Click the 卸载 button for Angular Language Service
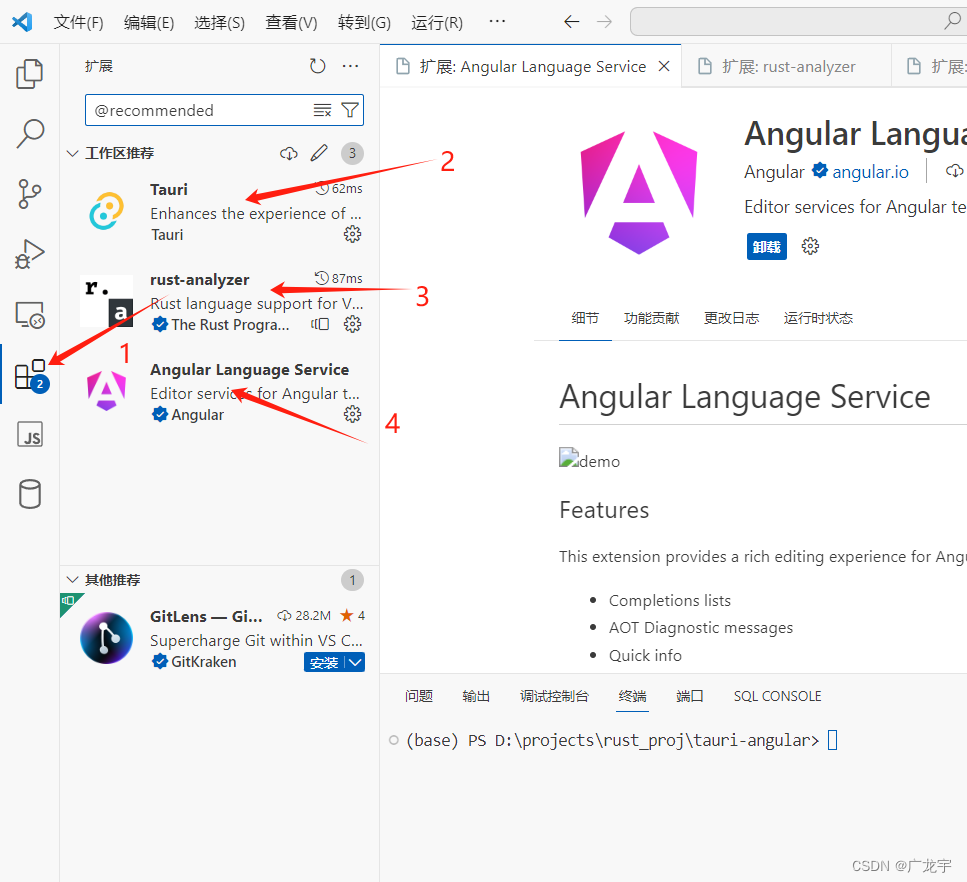967x882 pixels. [x=766, y=246]
